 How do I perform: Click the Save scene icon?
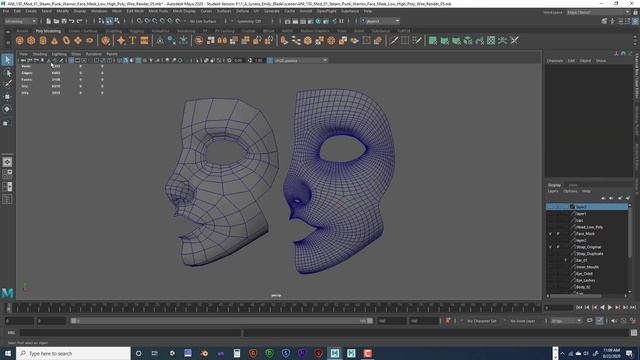(64, 21)
